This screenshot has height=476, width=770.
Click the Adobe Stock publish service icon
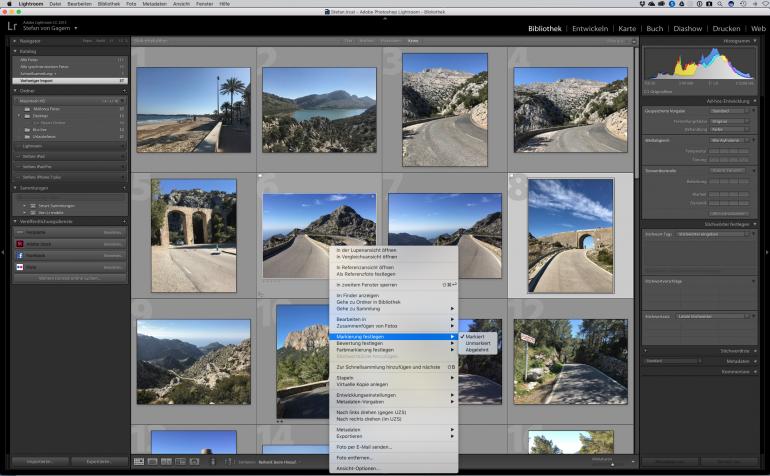[x=20, y=244]
